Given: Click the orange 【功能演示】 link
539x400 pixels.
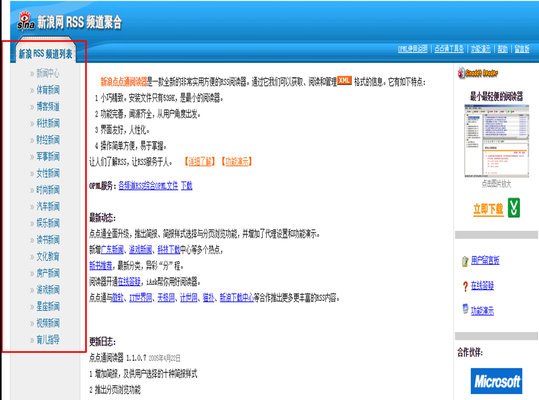Looking at the screenshot, I should [x=237, y=161].
